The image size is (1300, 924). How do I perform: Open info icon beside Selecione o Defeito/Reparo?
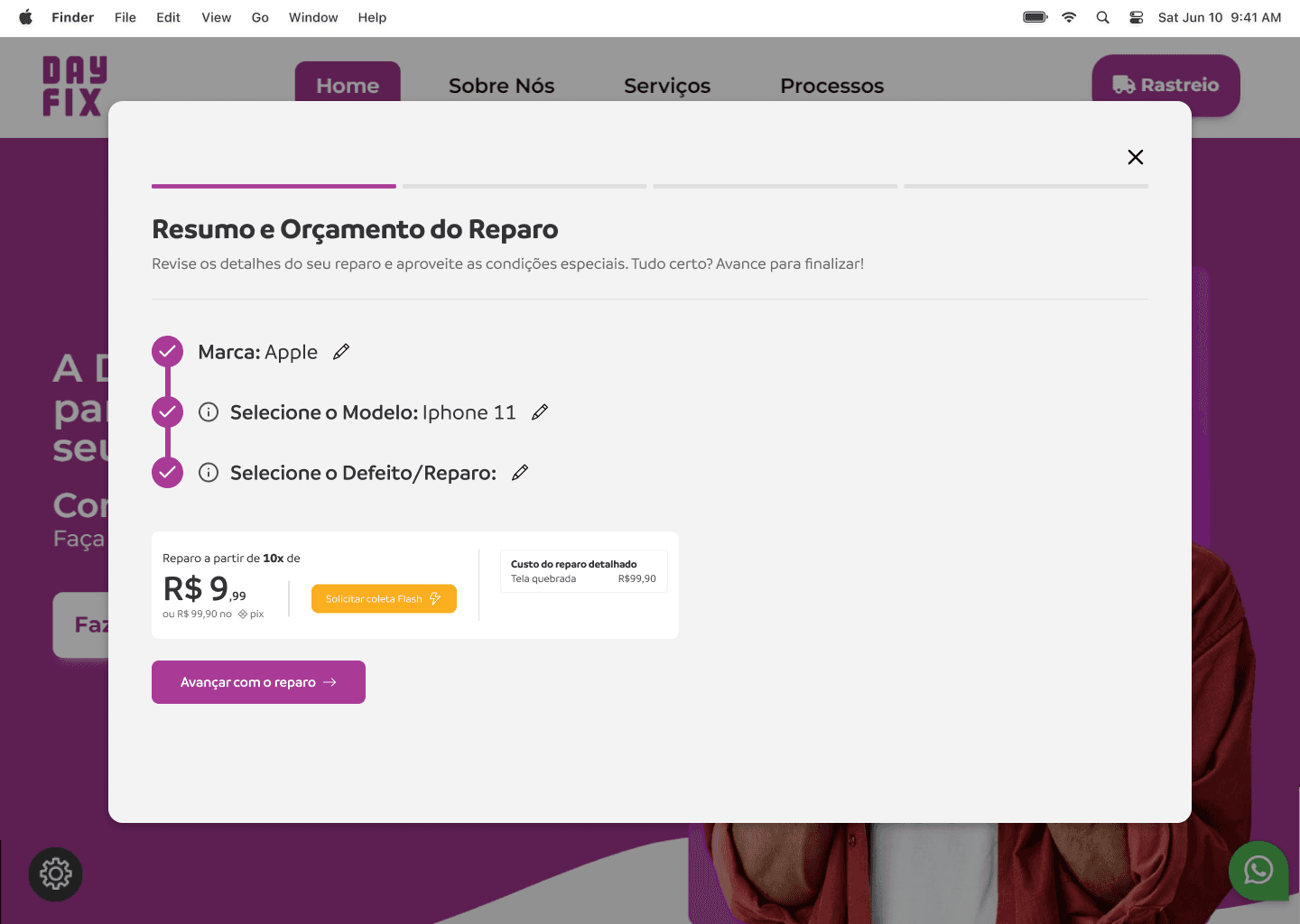coord(209,473)
